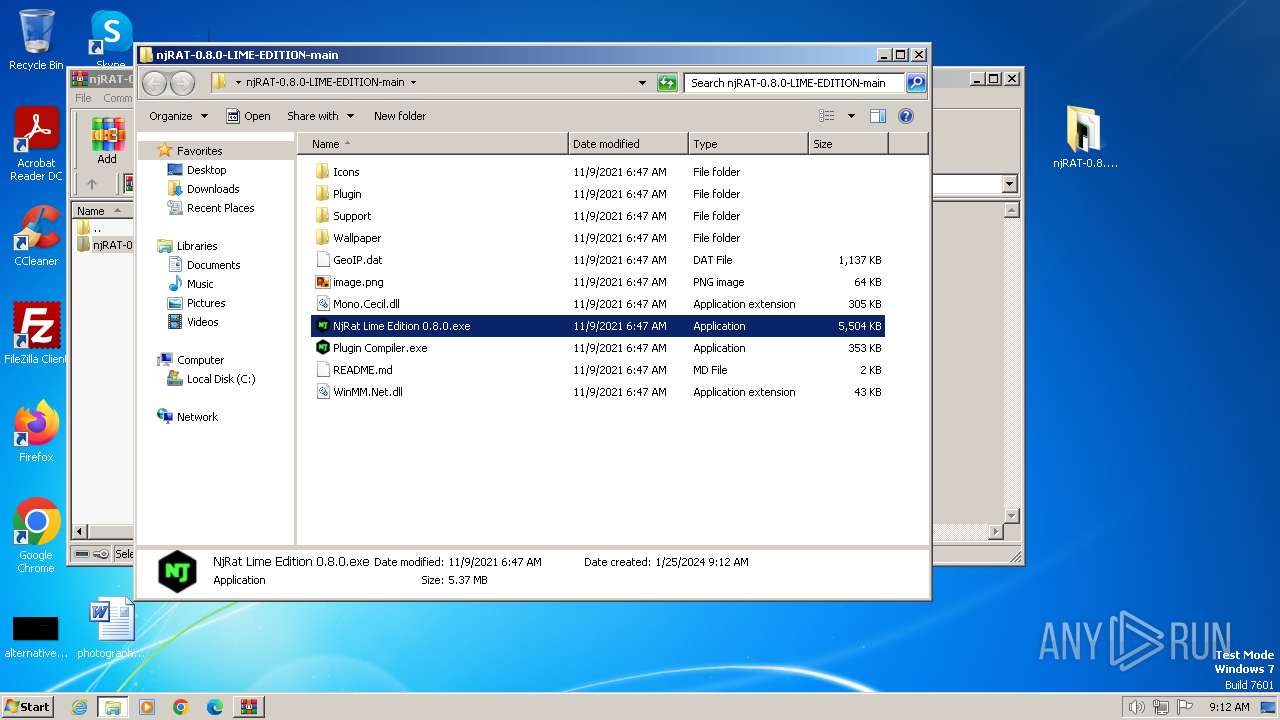Click the Open toolbar button
The width and height of the screenshot is (1280, 720).
click(248, 116)
